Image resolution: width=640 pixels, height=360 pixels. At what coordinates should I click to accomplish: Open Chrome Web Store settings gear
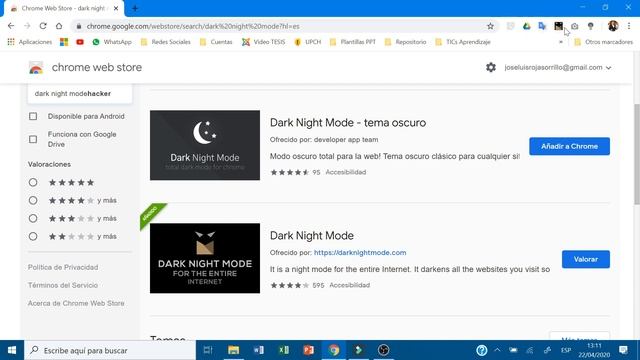[x=491, y=67]
